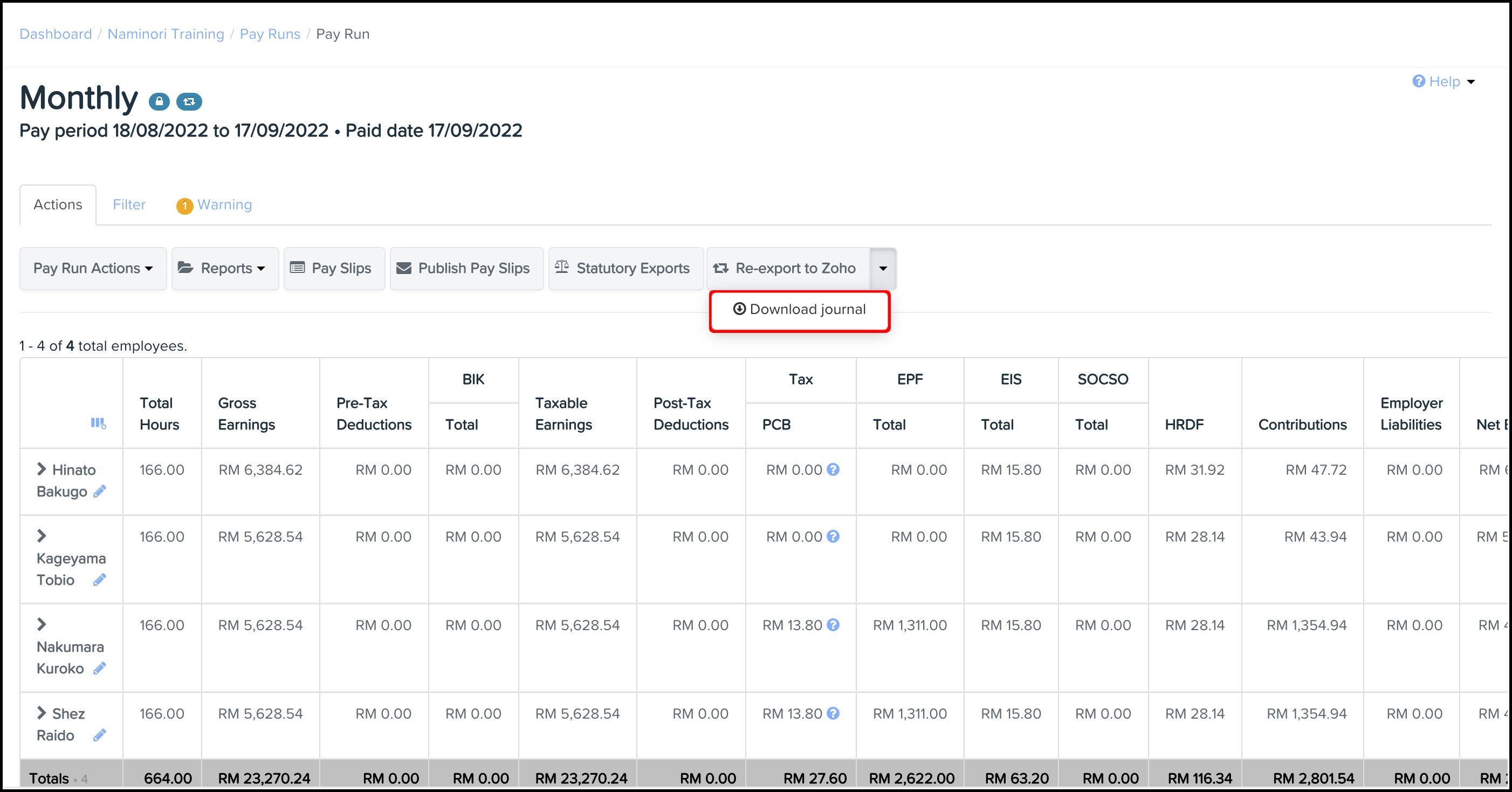Click the column settings icon in table header

pos(98,424)
